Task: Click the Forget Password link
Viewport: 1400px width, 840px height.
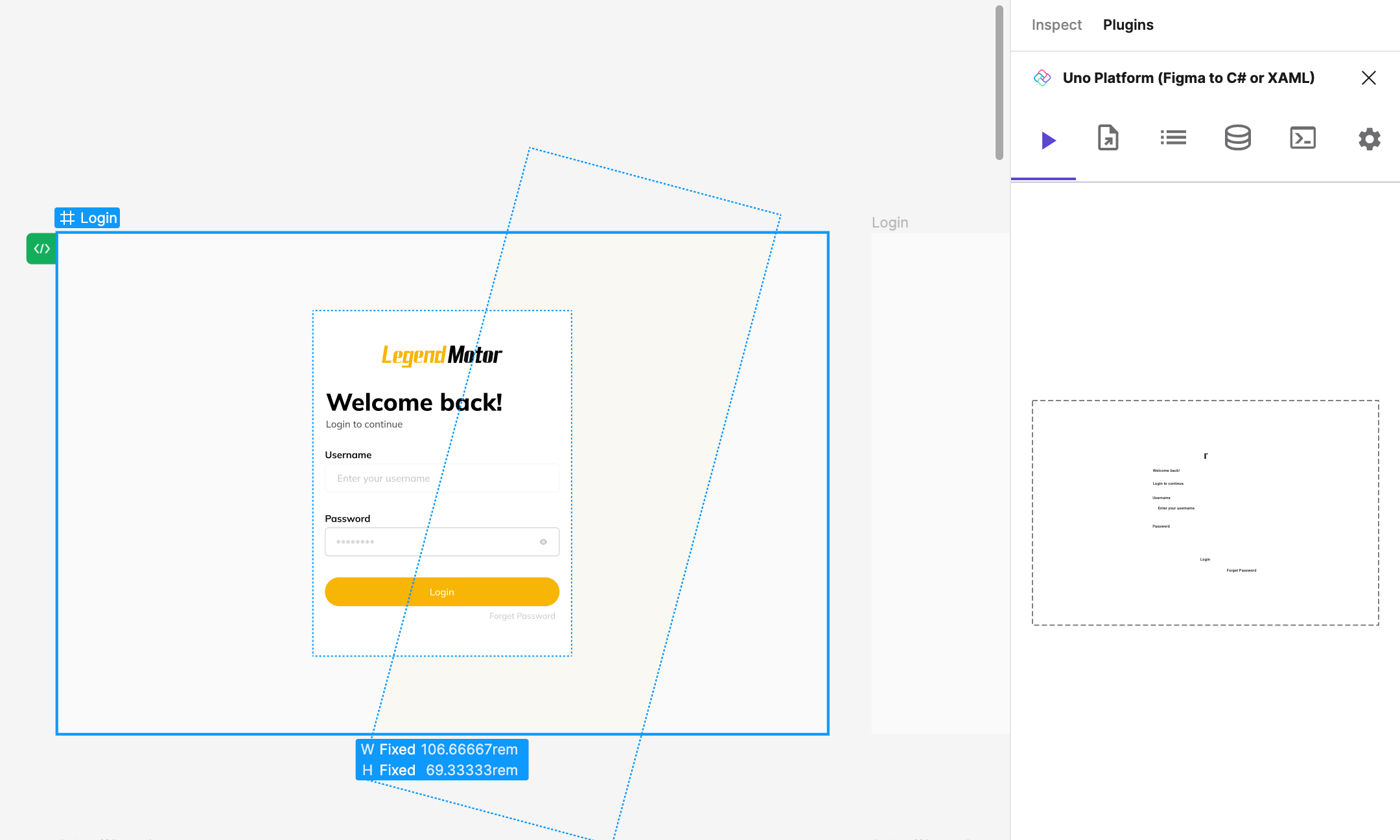Action: [x=522, y=616]
